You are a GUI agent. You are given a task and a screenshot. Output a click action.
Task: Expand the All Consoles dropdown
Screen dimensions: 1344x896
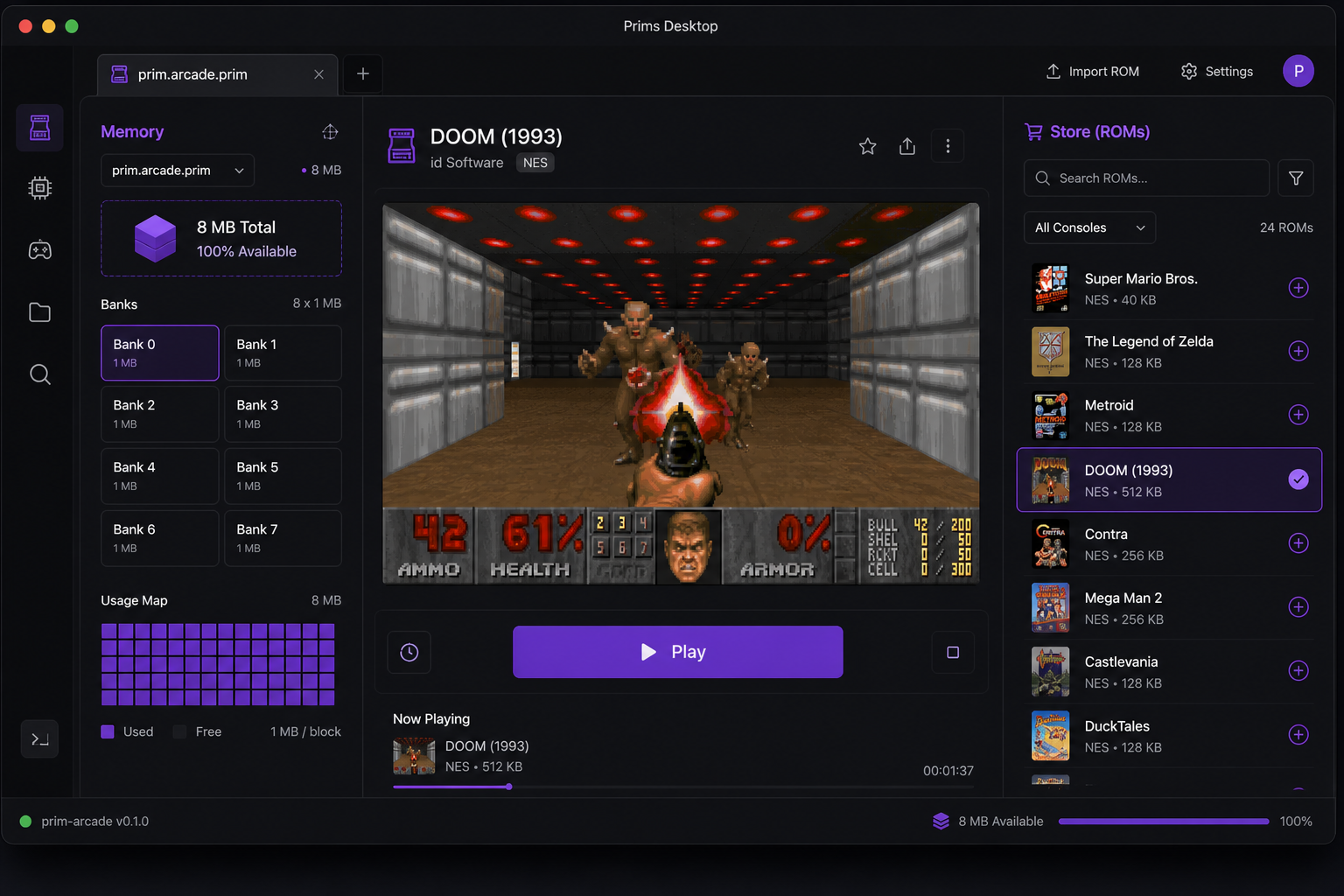coord(1089,227)
